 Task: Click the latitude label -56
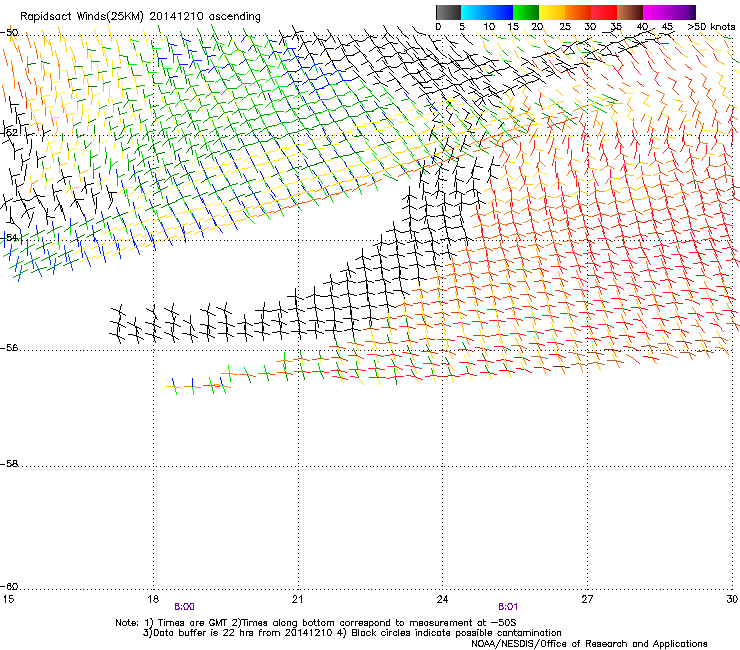tap(10, 348)
